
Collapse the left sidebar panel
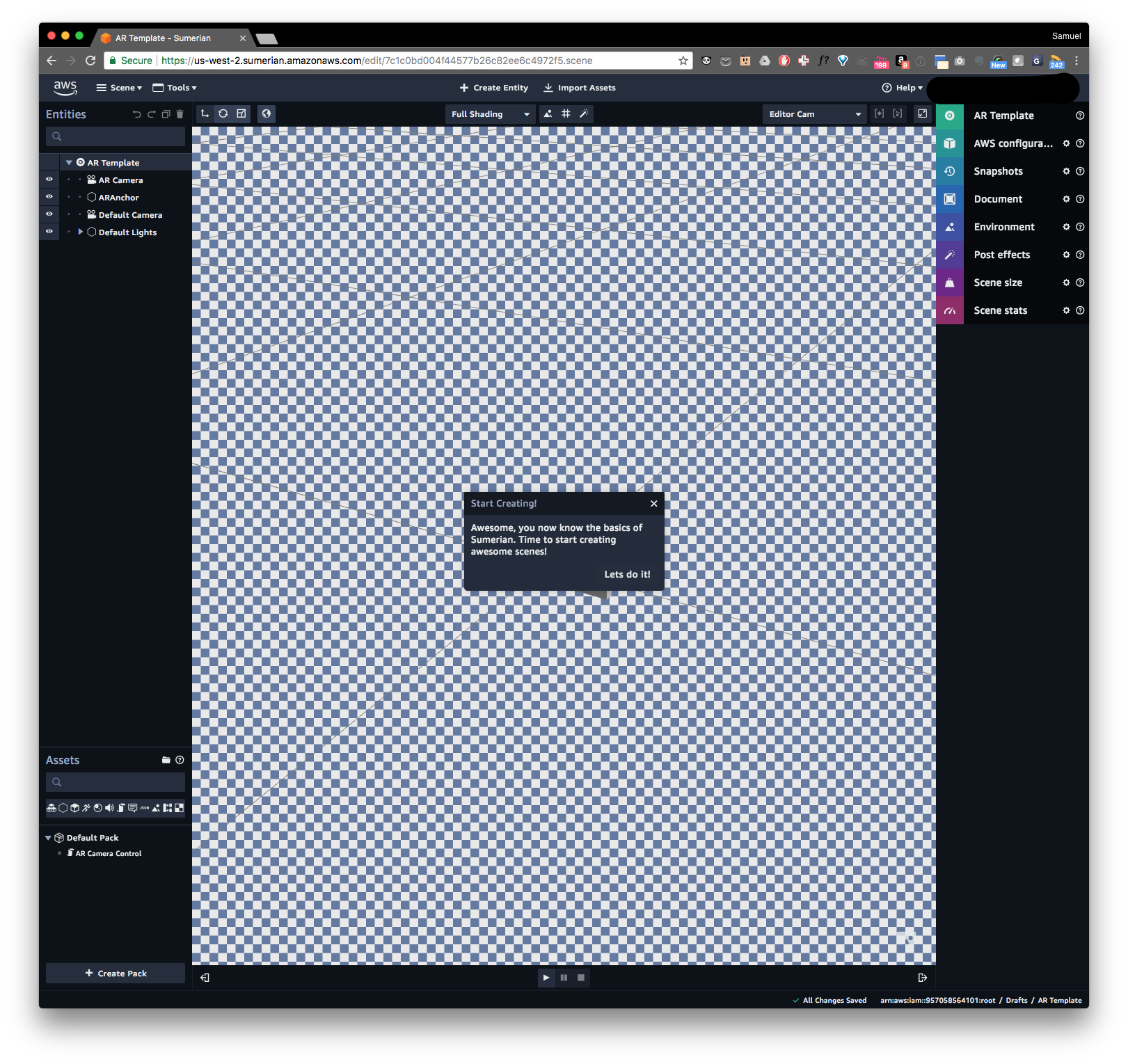coord(205,978)
